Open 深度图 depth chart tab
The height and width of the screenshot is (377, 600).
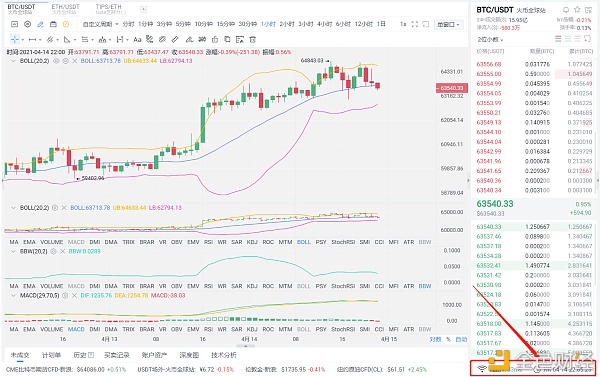(x=189, y=355)
